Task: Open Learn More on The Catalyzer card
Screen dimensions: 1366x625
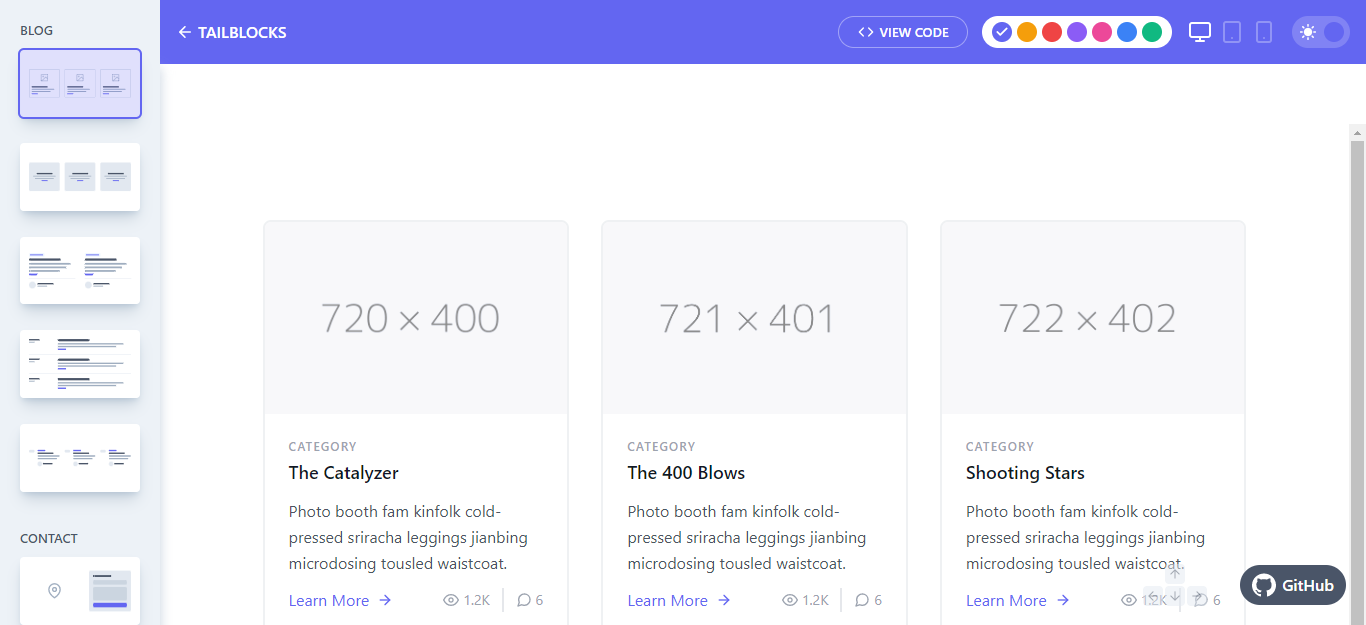Action: pos(329,600)
